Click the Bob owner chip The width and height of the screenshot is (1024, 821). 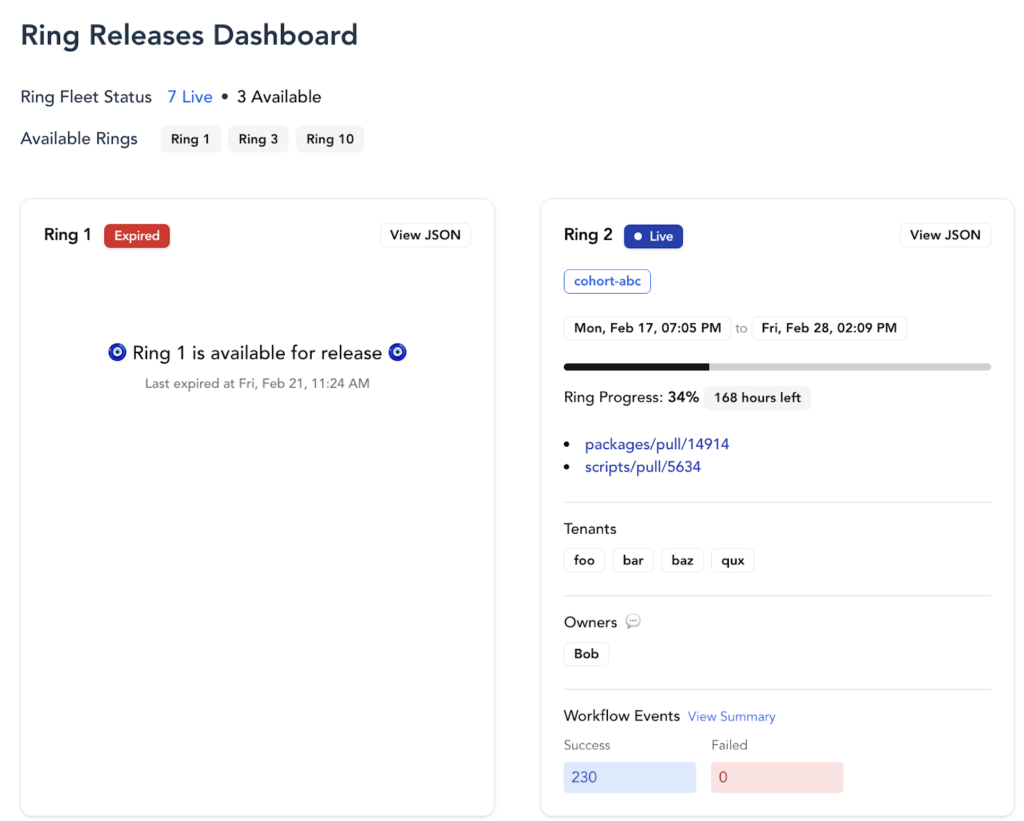pyautogui.click(x=586, y=653)
